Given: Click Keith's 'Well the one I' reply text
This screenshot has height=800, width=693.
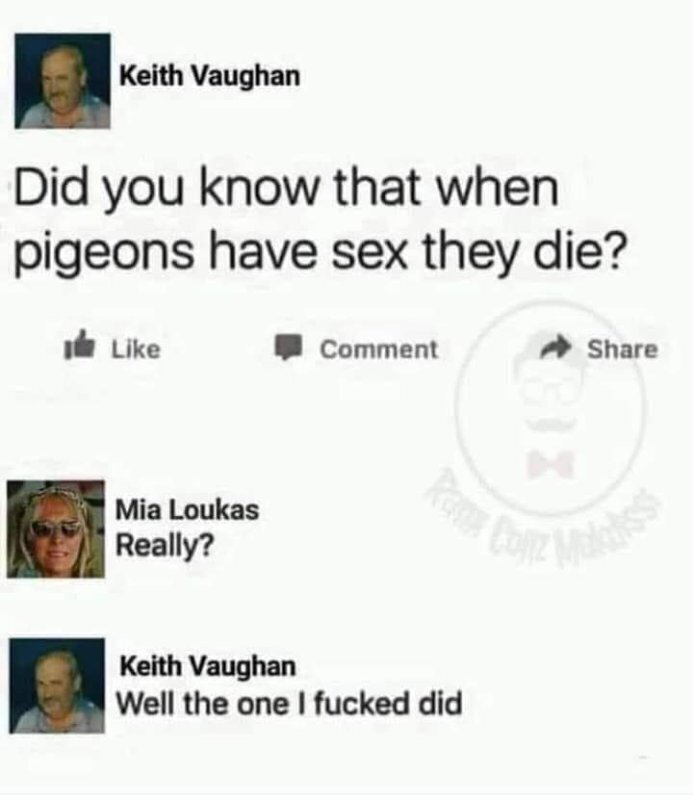Looking at the screenshot, I should click(289, 704).
